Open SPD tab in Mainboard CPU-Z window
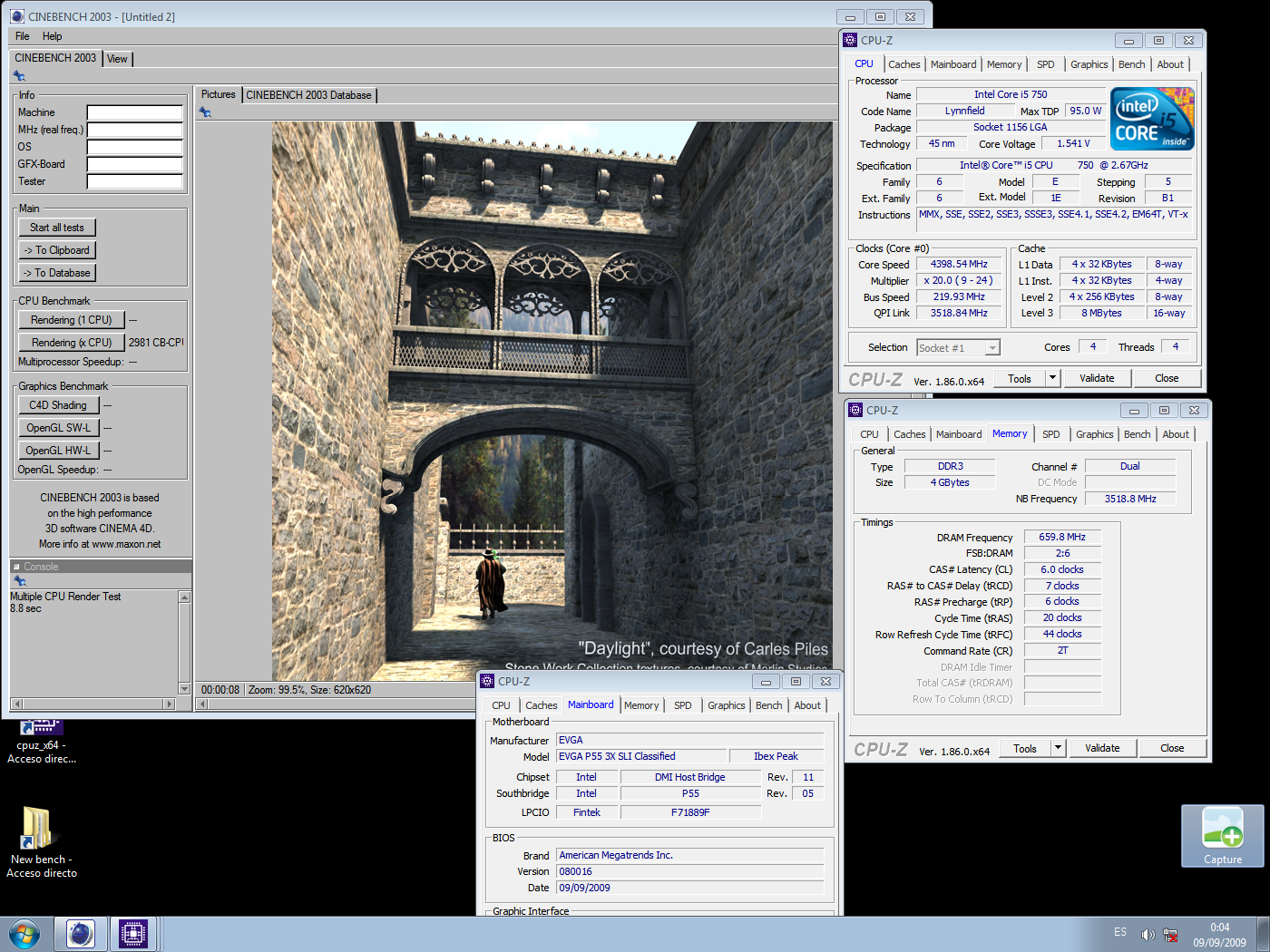The height and width of the screenshot is (952, 1270). tap(683, 705)
